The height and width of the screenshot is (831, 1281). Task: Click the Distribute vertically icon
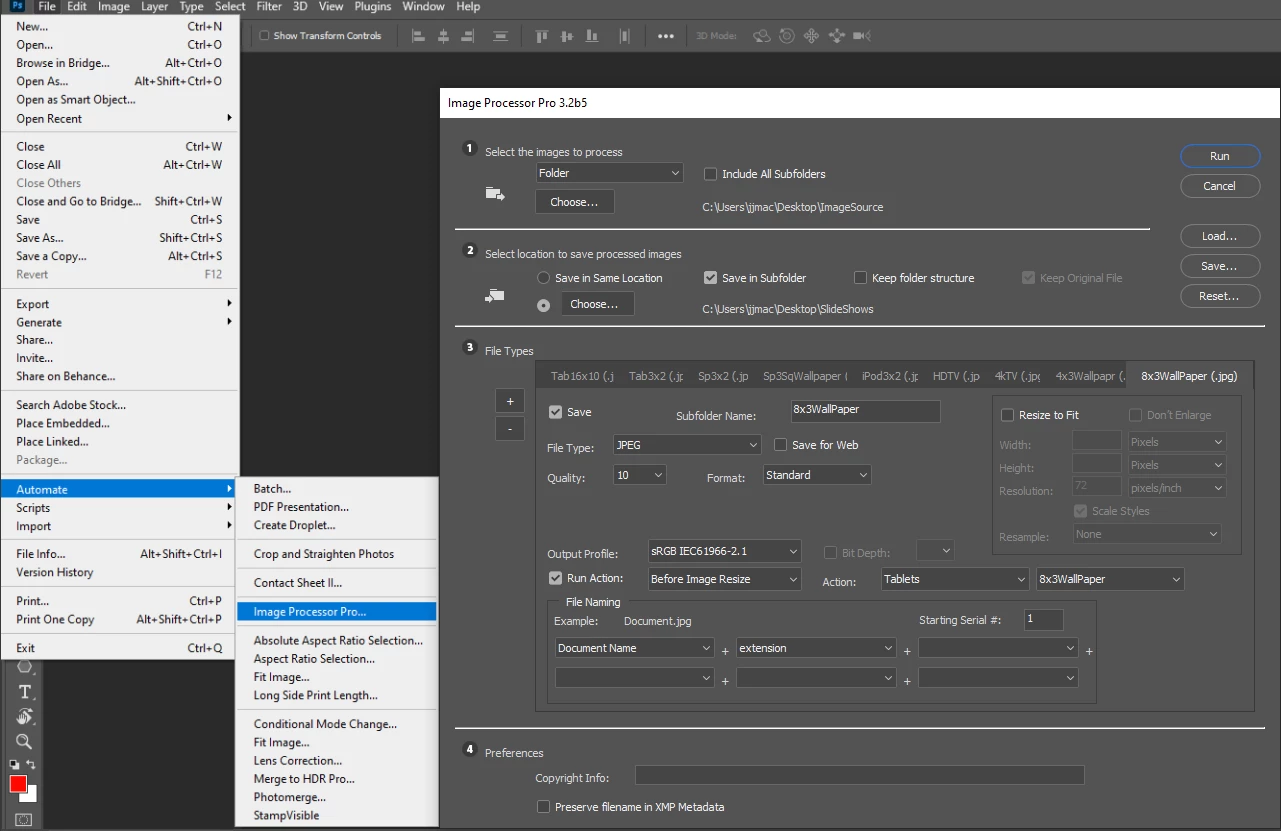pos(502,36)
